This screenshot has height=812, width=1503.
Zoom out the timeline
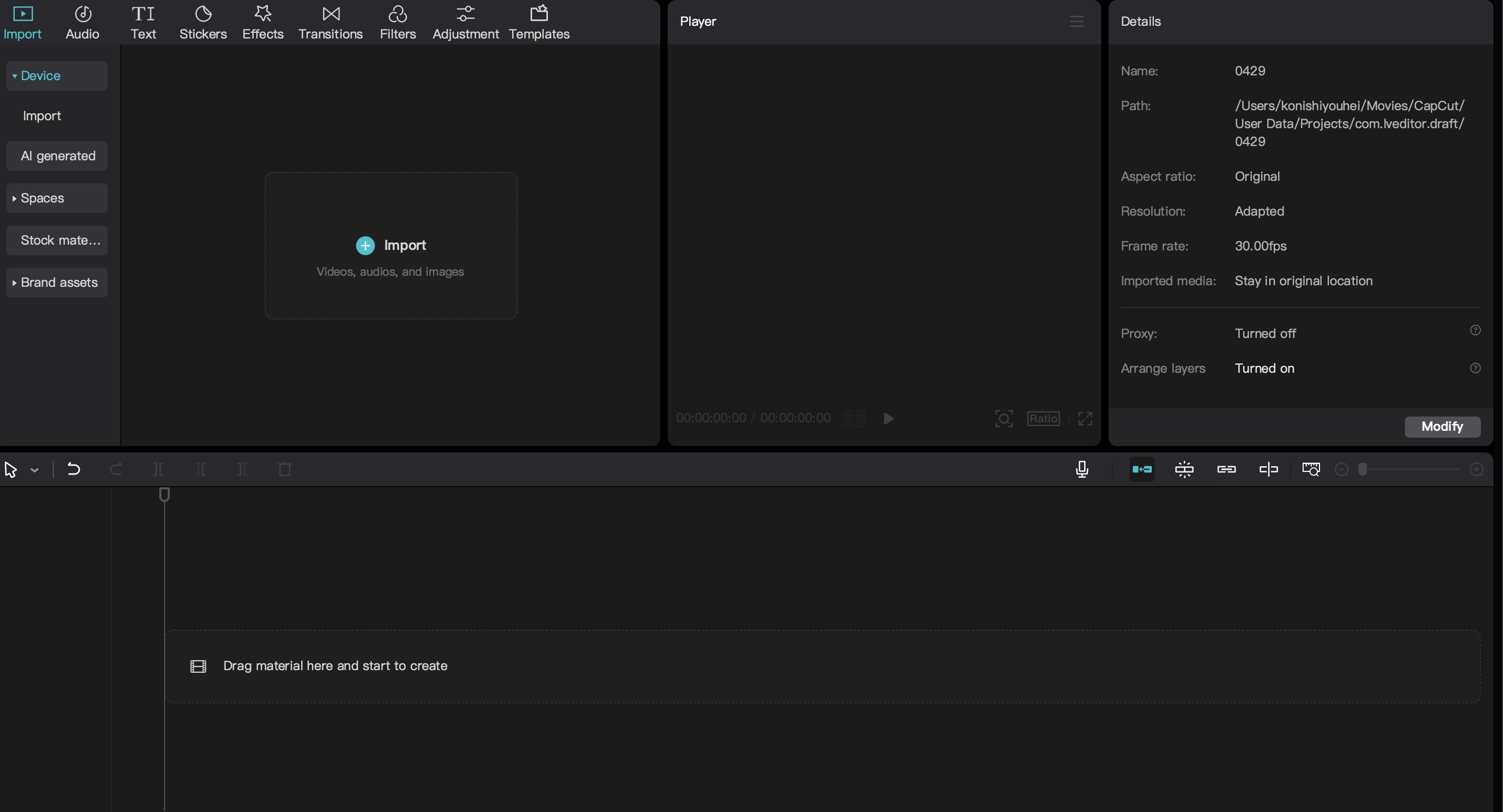click(1342, 470)
